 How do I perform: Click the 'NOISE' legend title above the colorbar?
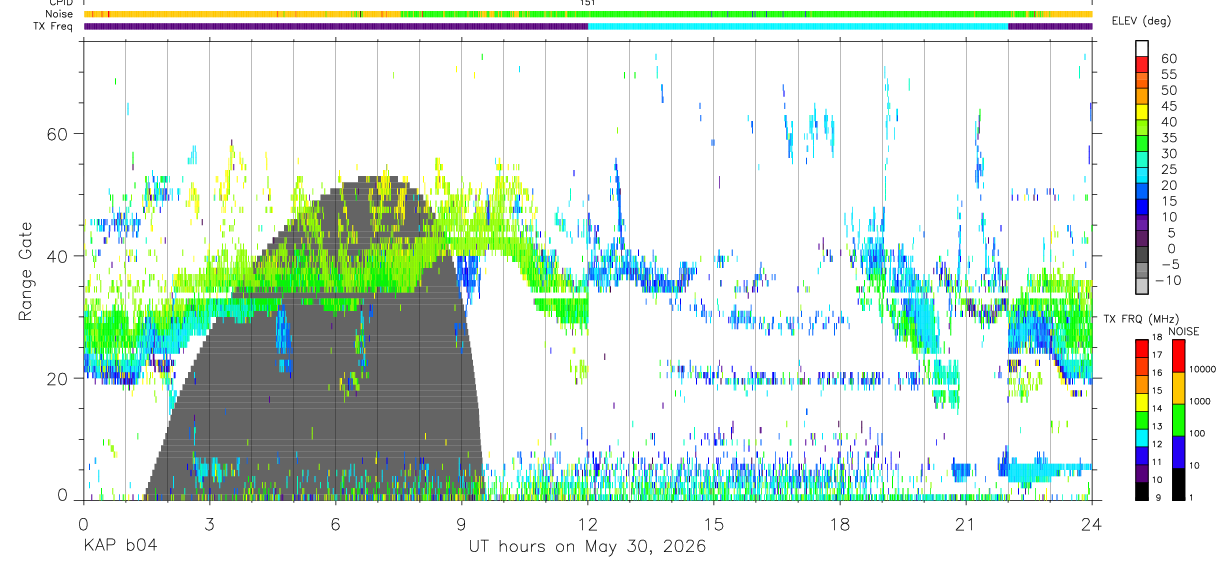click(x=1186, y=330)
